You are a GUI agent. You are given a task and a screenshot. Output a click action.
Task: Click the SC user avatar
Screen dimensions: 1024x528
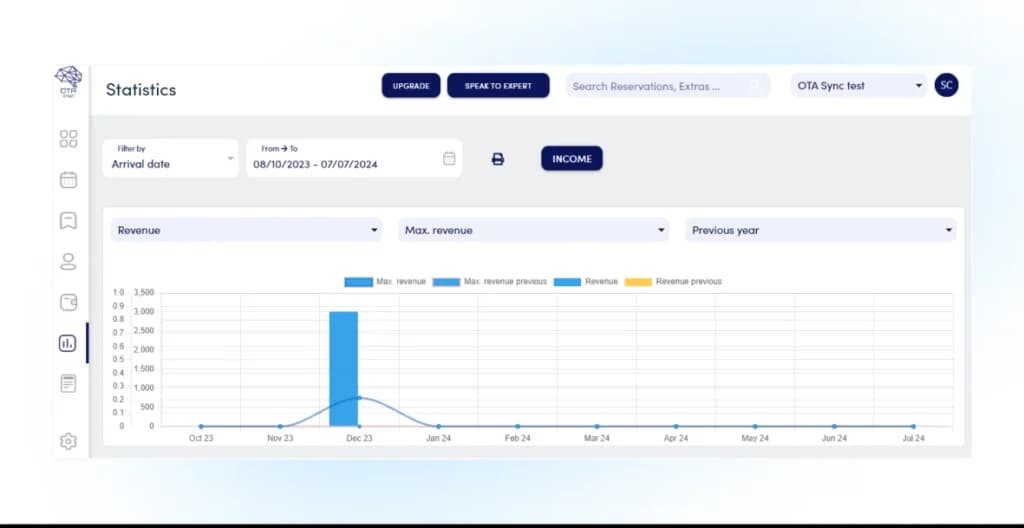[x=946, y=85]
